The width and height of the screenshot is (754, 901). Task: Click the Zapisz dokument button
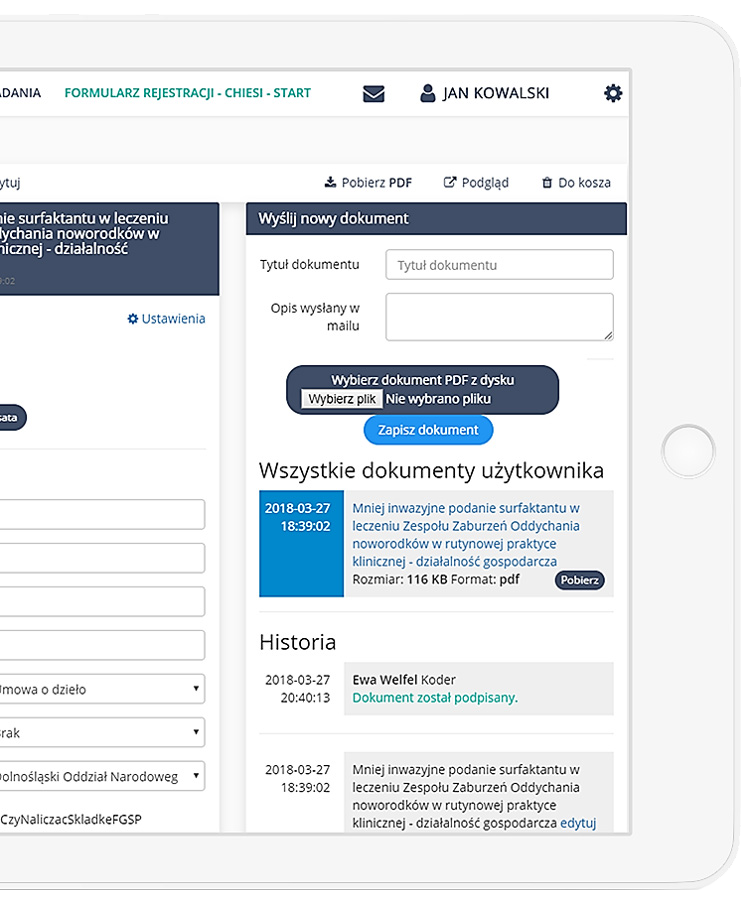coord(428,430)
